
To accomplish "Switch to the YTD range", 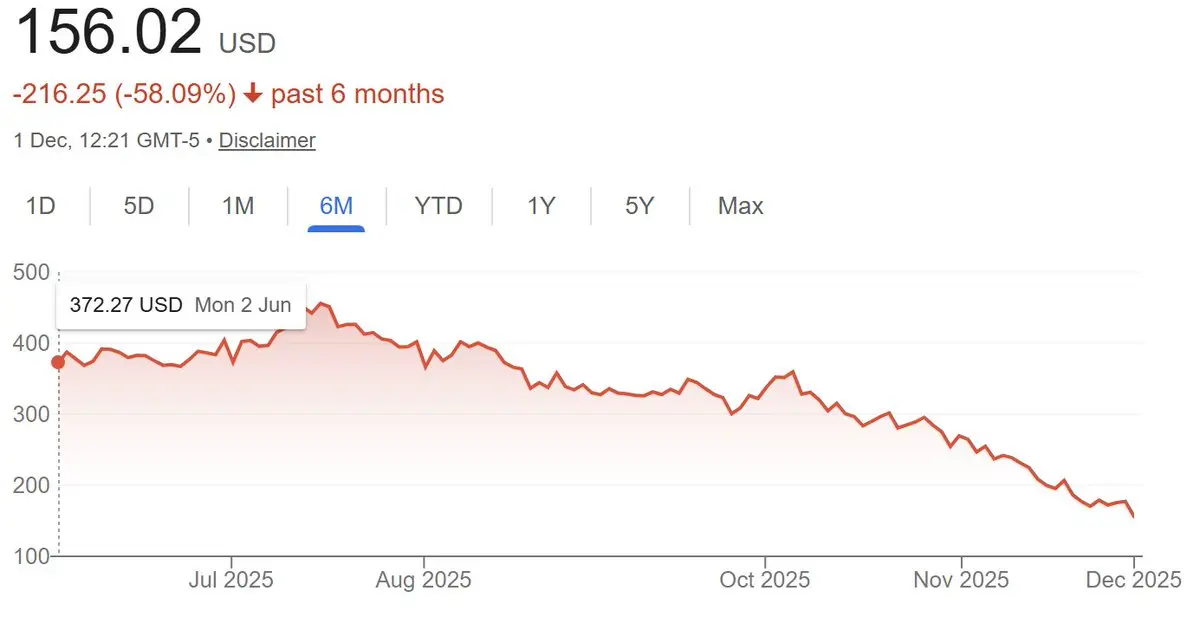I will [x=439, y=206].
